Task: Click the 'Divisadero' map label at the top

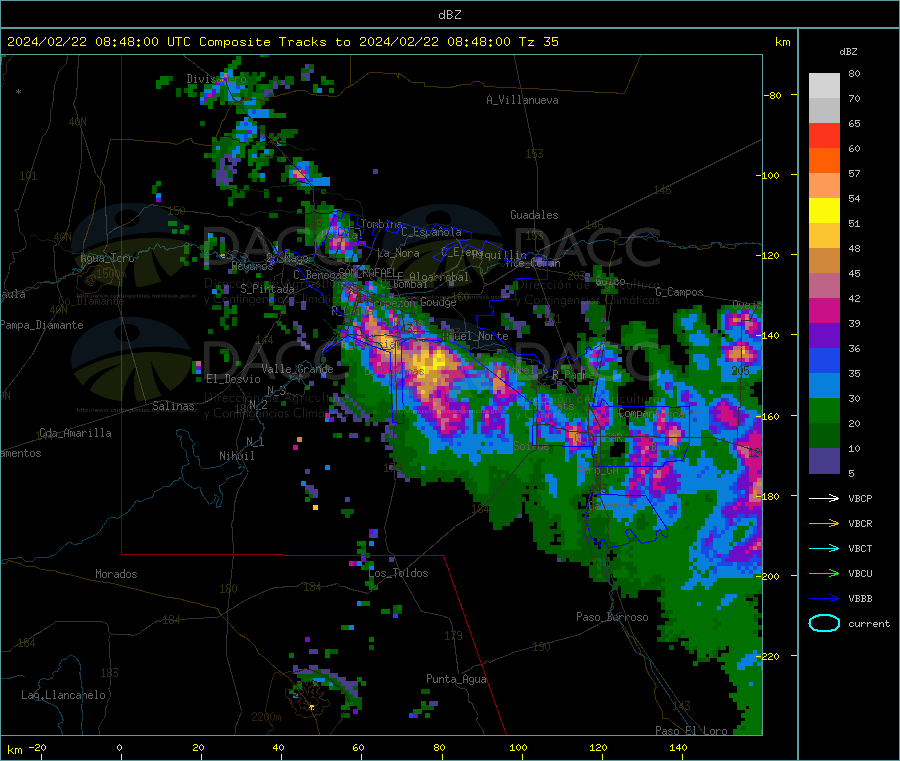Action: (x=216, y=79)
